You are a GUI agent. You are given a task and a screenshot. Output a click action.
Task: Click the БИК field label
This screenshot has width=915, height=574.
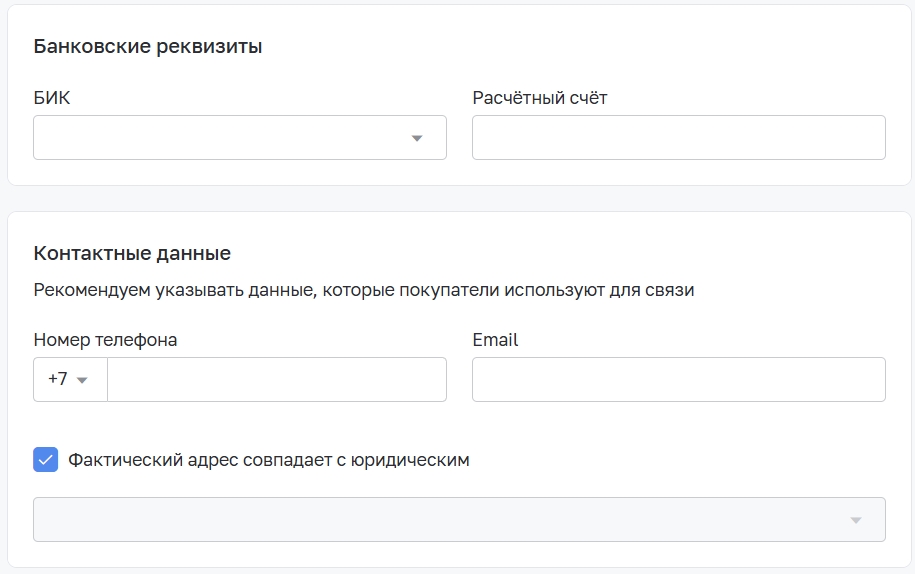[x=52, y=98]
